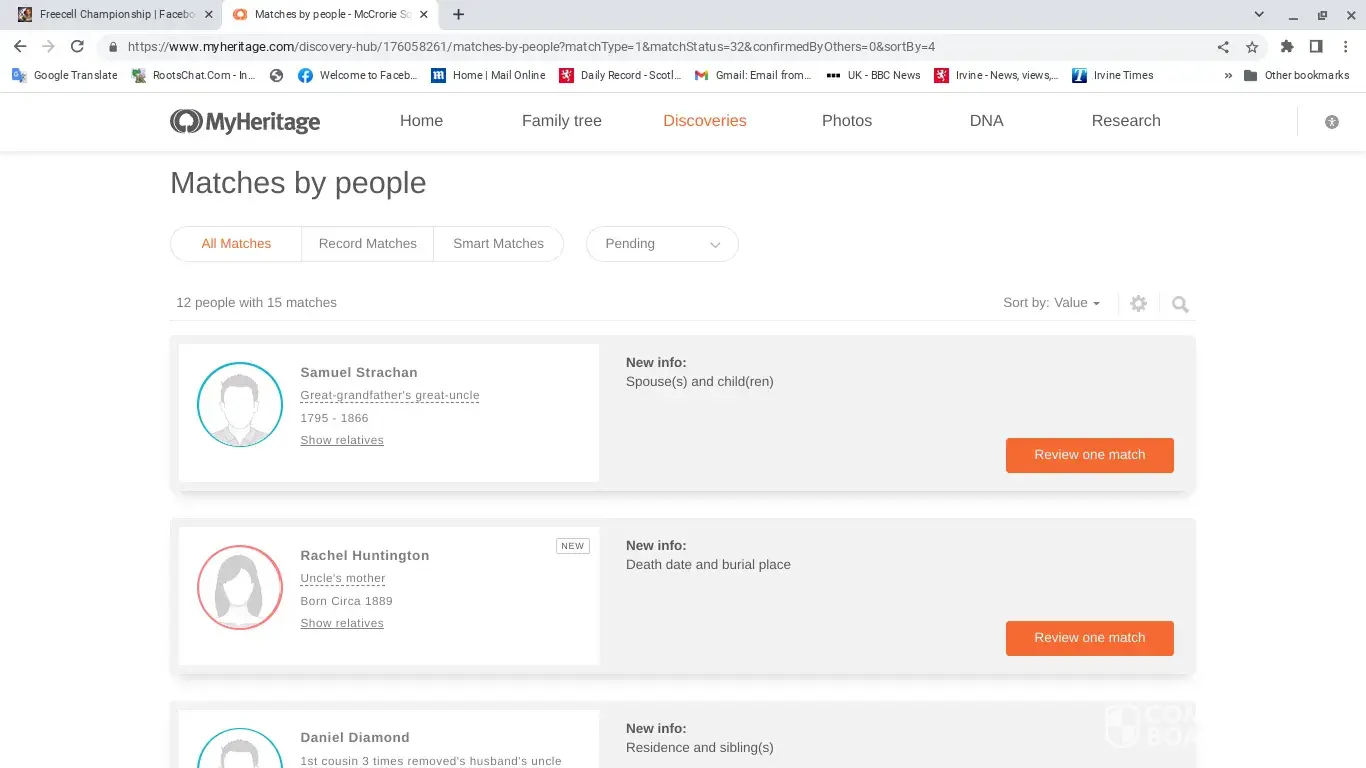The image size is (1366, 768).
Task: Show relatives of Rachel Huntington
Action: tap(342, 623)
